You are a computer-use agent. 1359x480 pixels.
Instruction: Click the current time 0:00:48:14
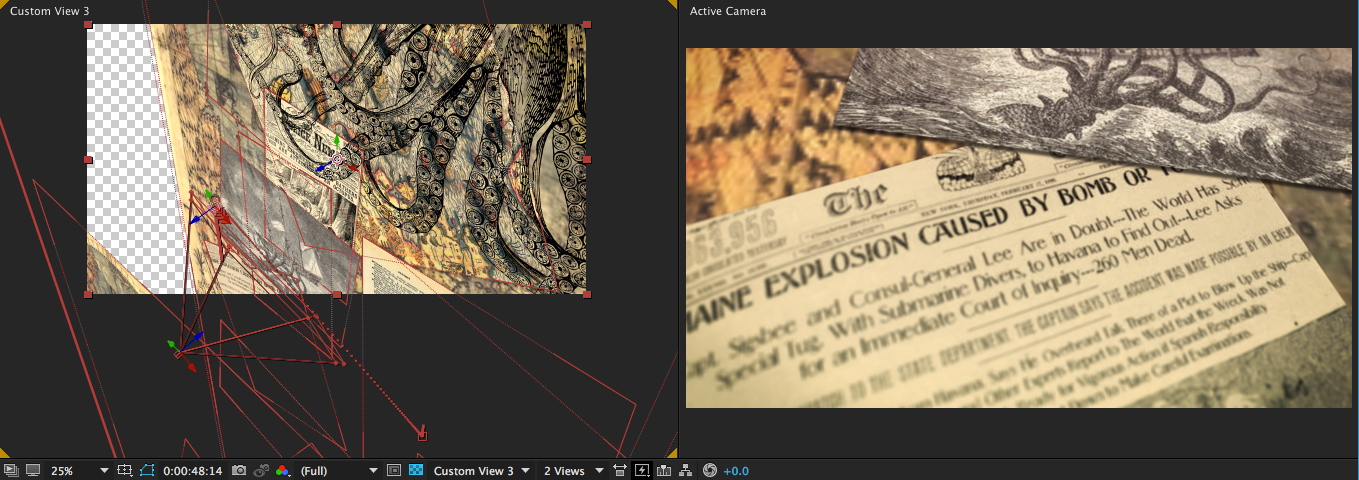tap(192, 470)
